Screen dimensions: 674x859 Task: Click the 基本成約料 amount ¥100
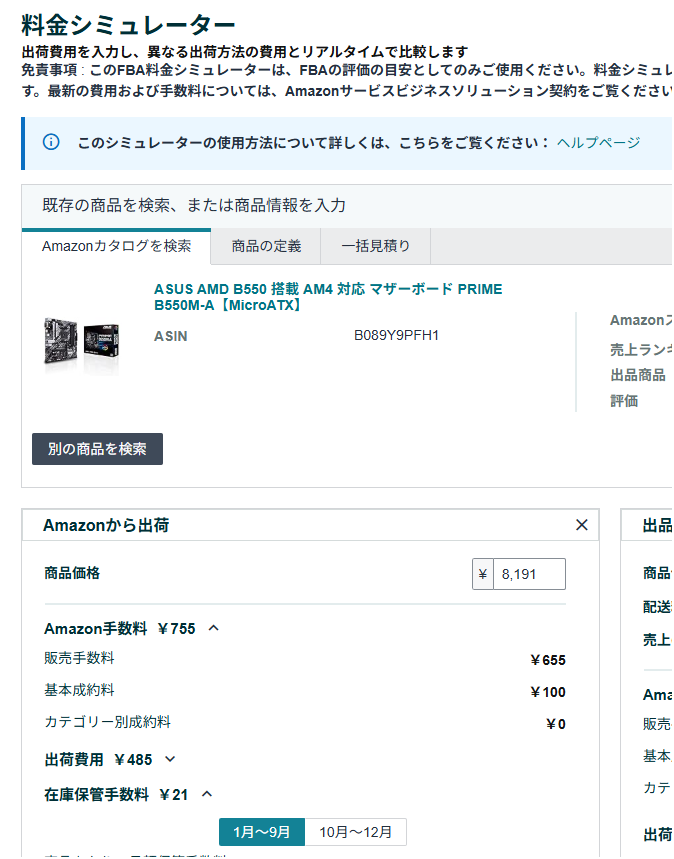pos(547,692)
